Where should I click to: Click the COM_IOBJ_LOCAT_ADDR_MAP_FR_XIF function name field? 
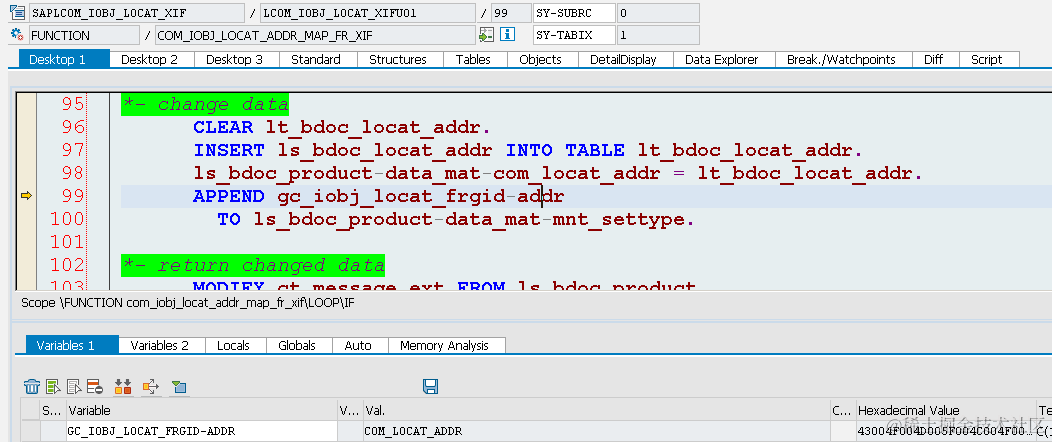tap(315, 35)
